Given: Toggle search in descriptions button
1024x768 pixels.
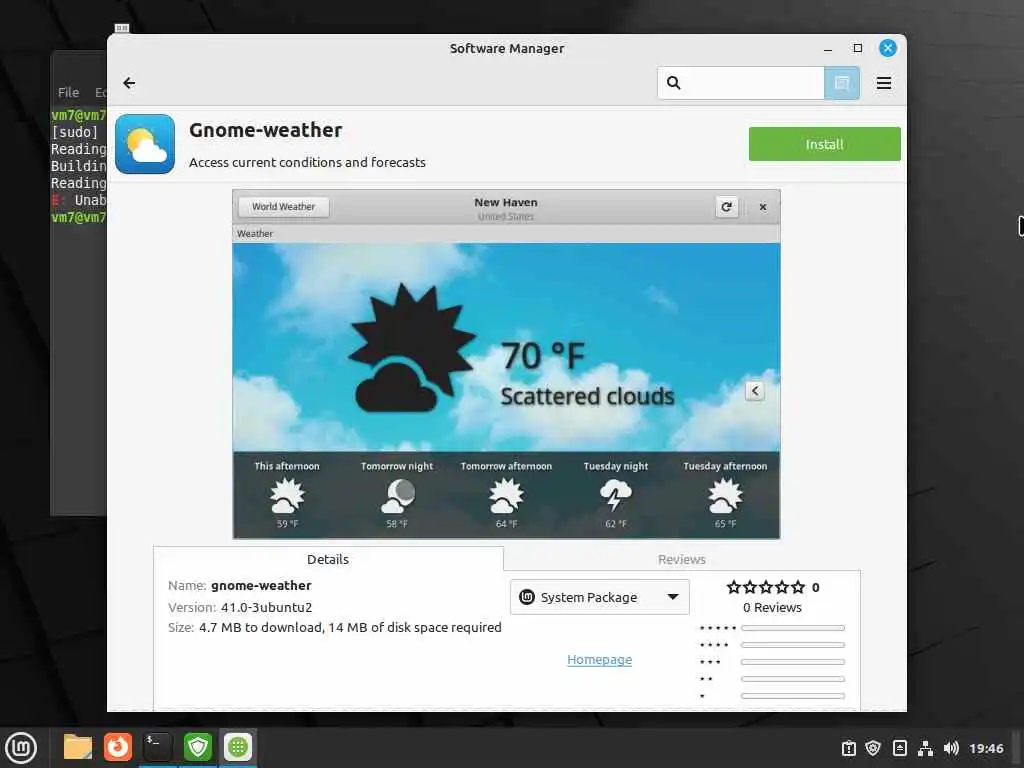Looking at the screenshot, I should [x=841, y=83].
